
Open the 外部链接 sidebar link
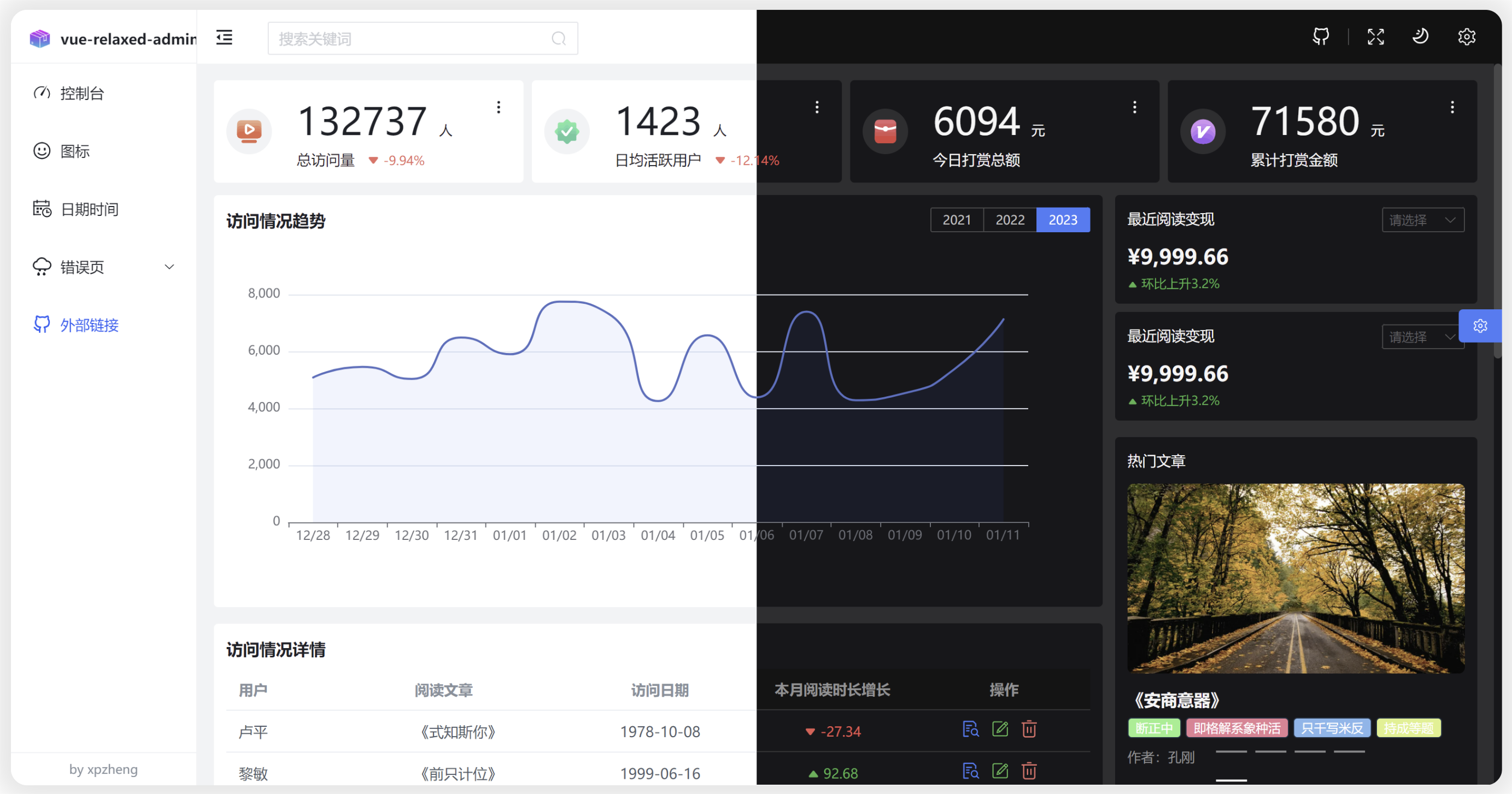89,325
